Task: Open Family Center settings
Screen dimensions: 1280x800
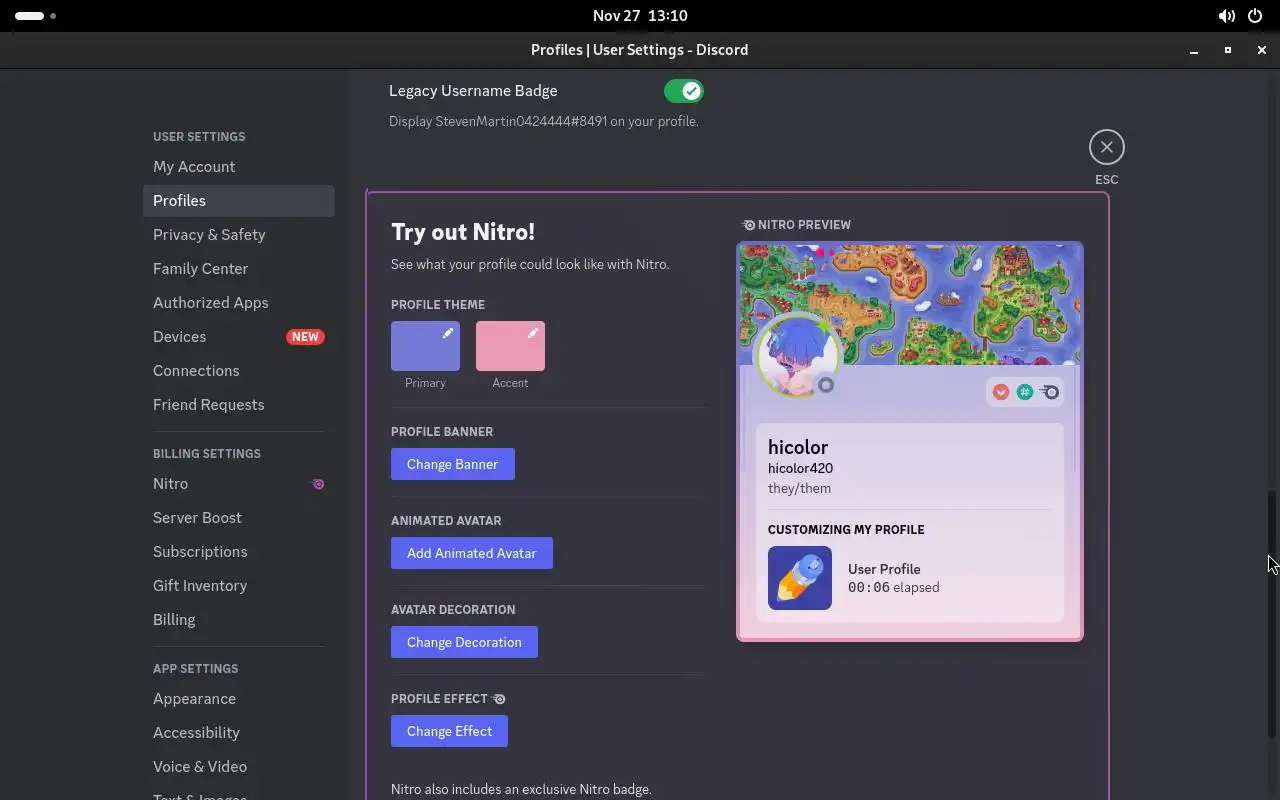Action: pos(239,269)
